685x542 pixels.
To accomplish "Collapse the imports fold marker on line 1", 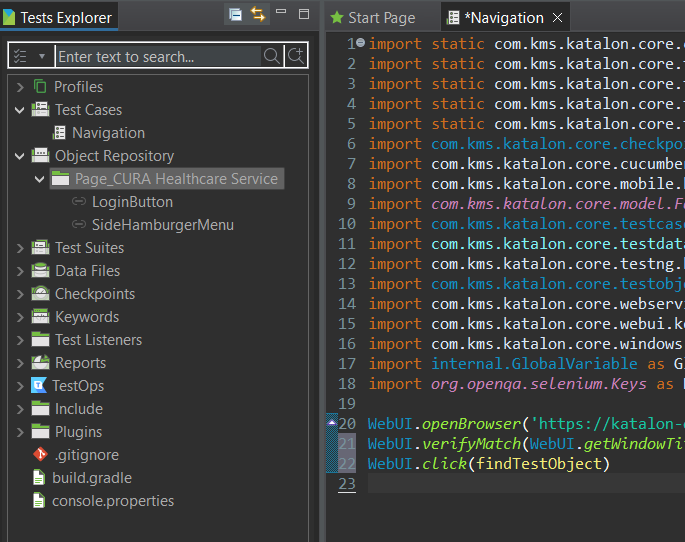I will click(360, 43).
